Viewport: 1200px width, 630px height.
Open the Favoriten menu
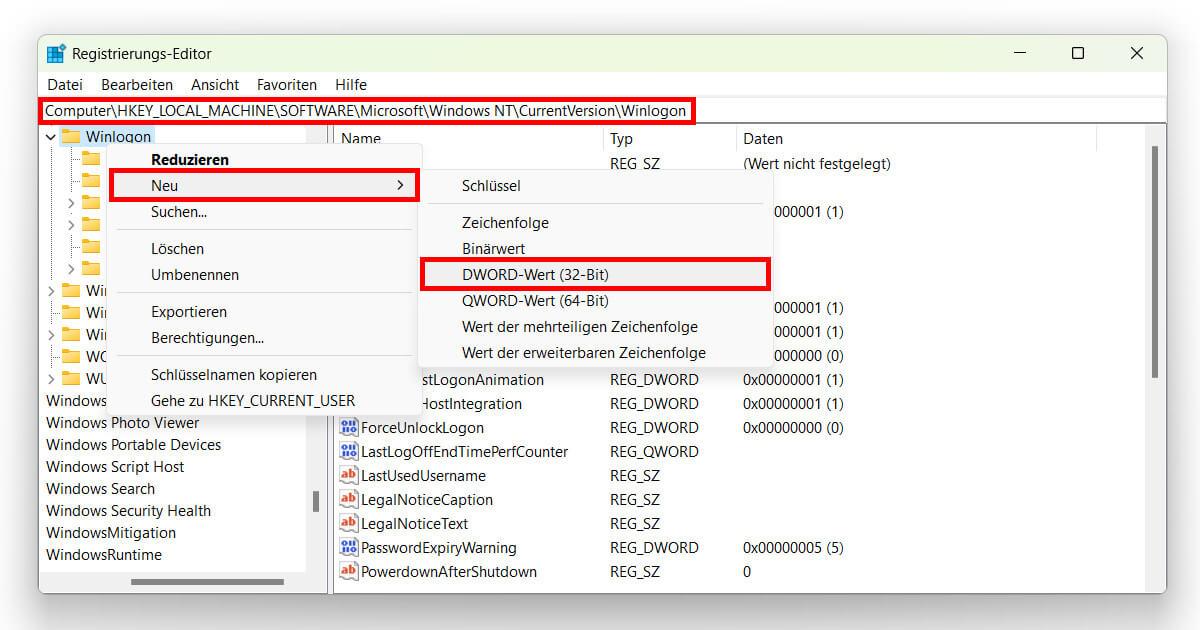click(286, 84)
